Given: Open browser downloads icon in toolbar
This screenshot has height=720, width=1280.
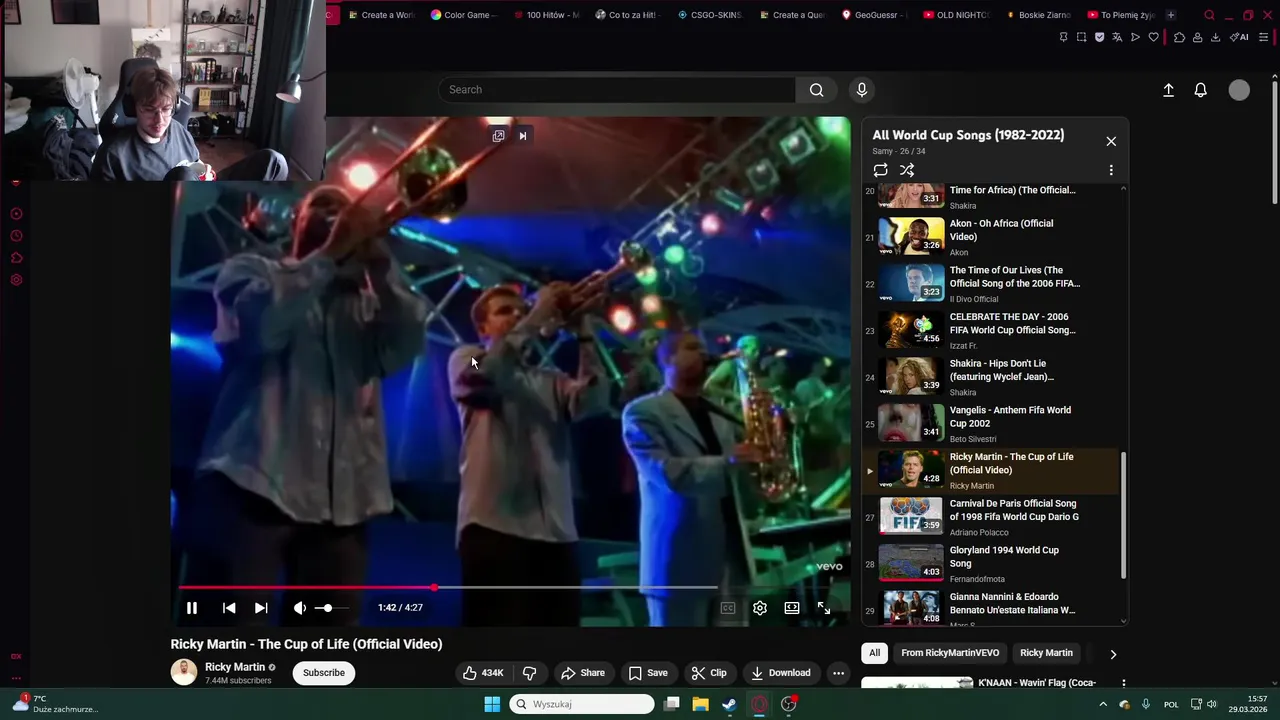Looking at the screenshot, I should point(1215,37).
